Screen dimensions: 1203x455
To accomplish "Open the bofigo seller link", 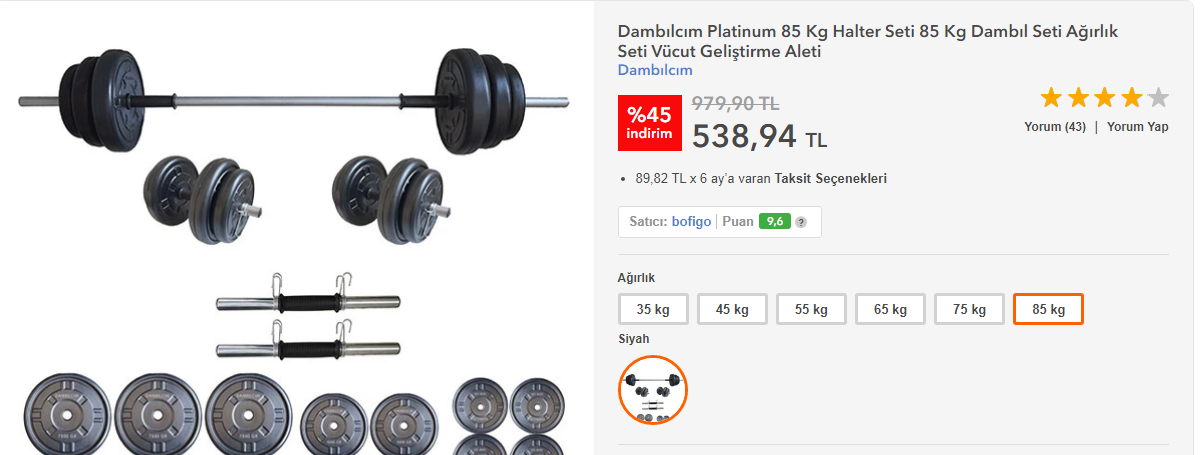I will pos(691,222).
